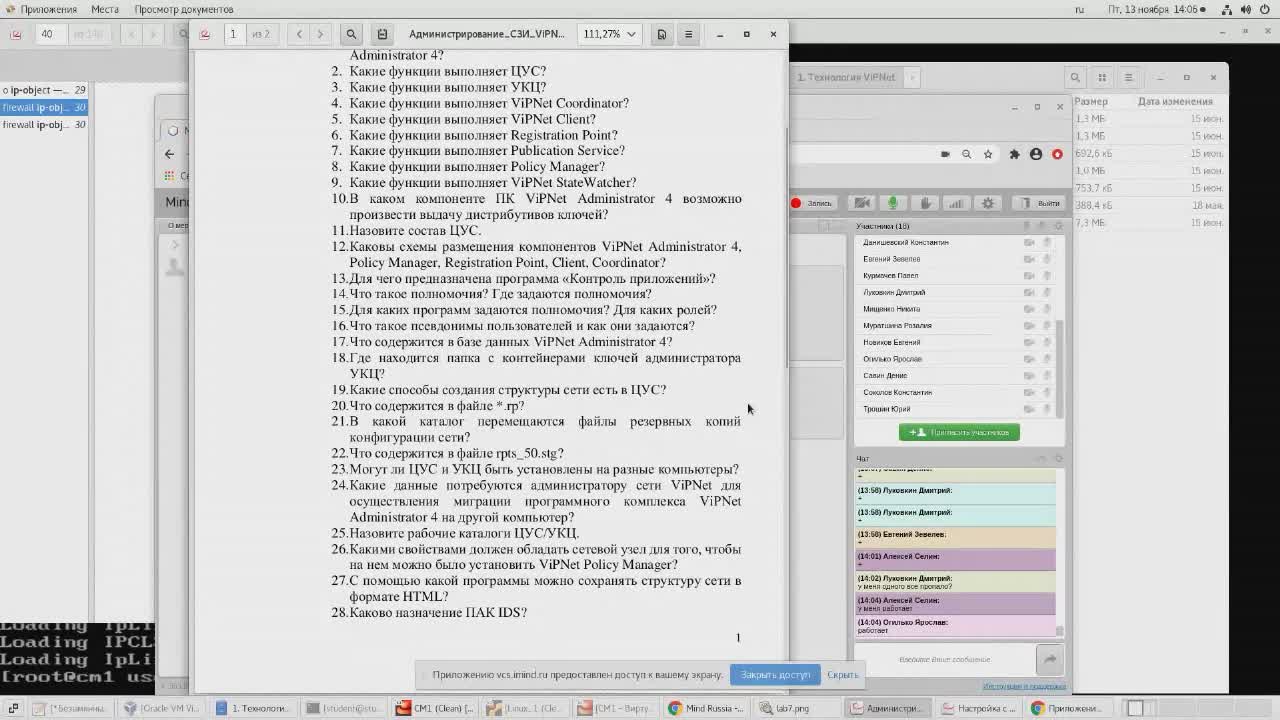Open Места menu in top panel
Screen dimensions: 1280x720
105,9
